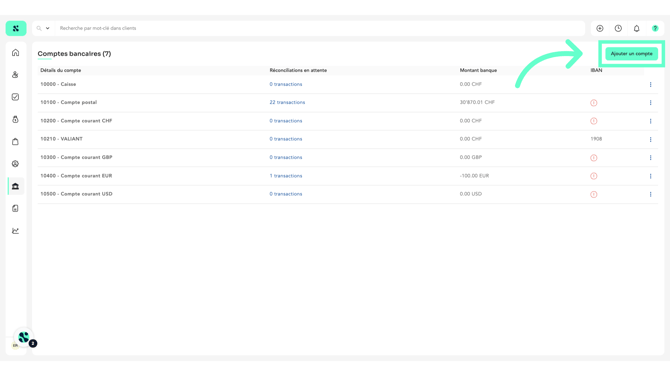Open the document report icon in sidebar
This screenshot has width=670, height=376.
(x=15, y=209)
